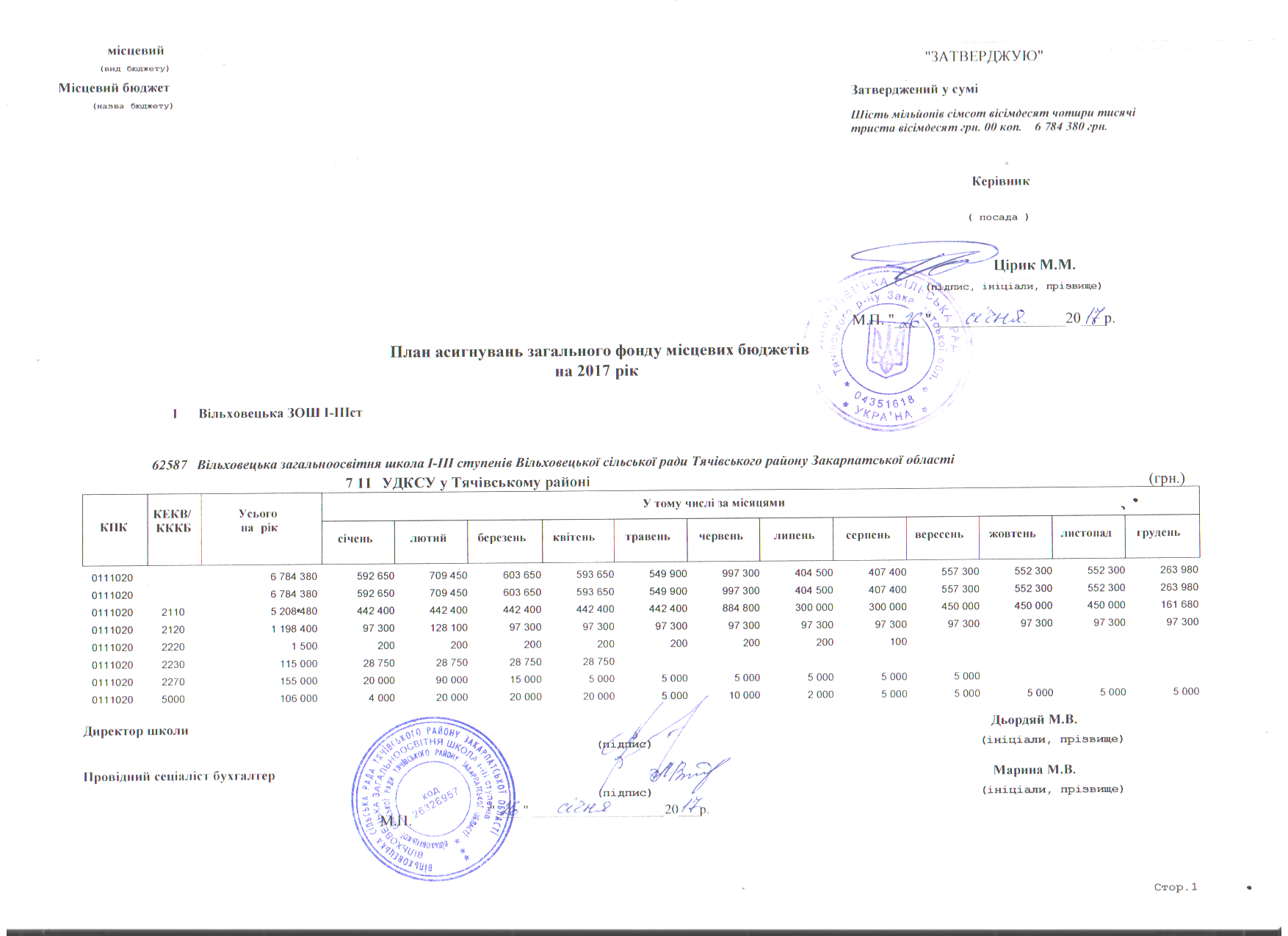Click the "жовтень" month header

tap(1012, 534)
